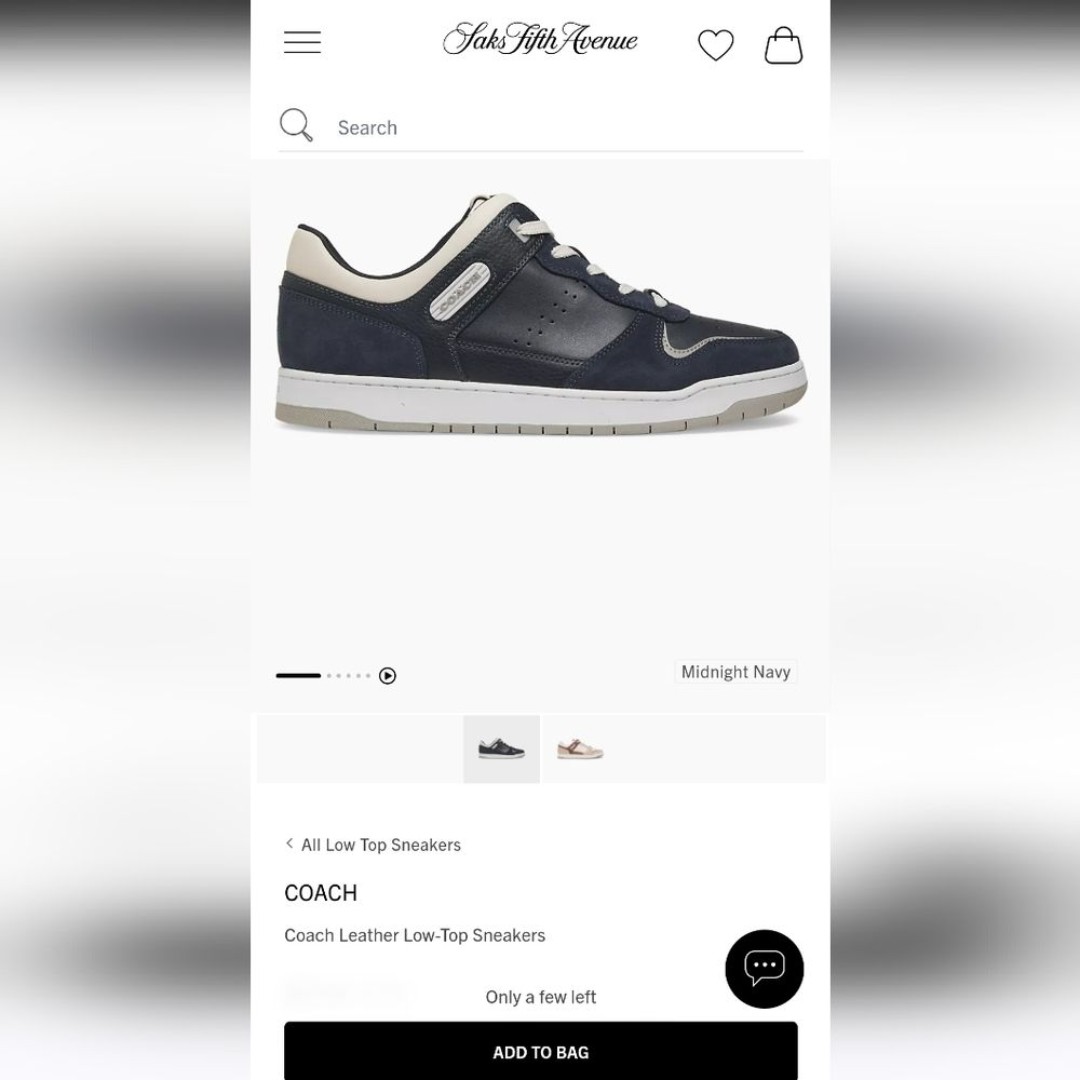1080x1080 pixels.
Task: Click the Saks Fifth Avenue logo
Action: point(540,39)
